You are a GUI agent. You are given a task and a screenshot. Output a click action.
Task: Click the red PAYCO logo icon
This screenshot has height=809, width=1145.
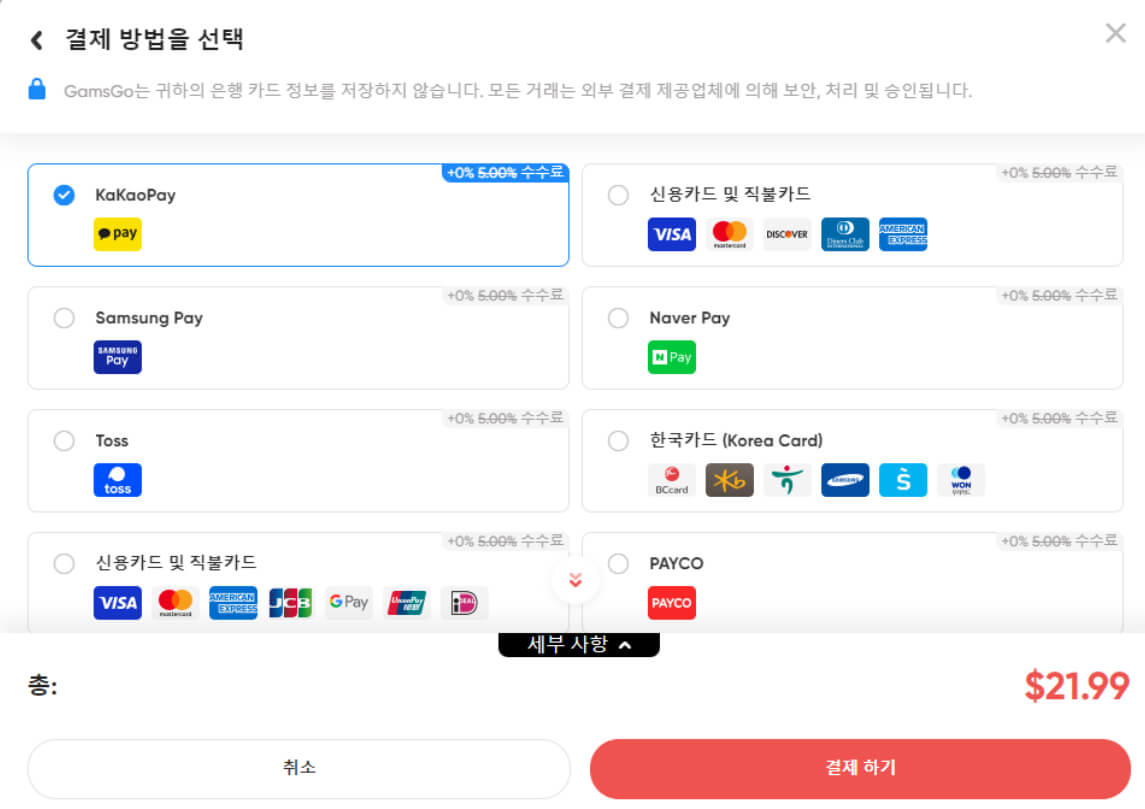click(672, 602)
